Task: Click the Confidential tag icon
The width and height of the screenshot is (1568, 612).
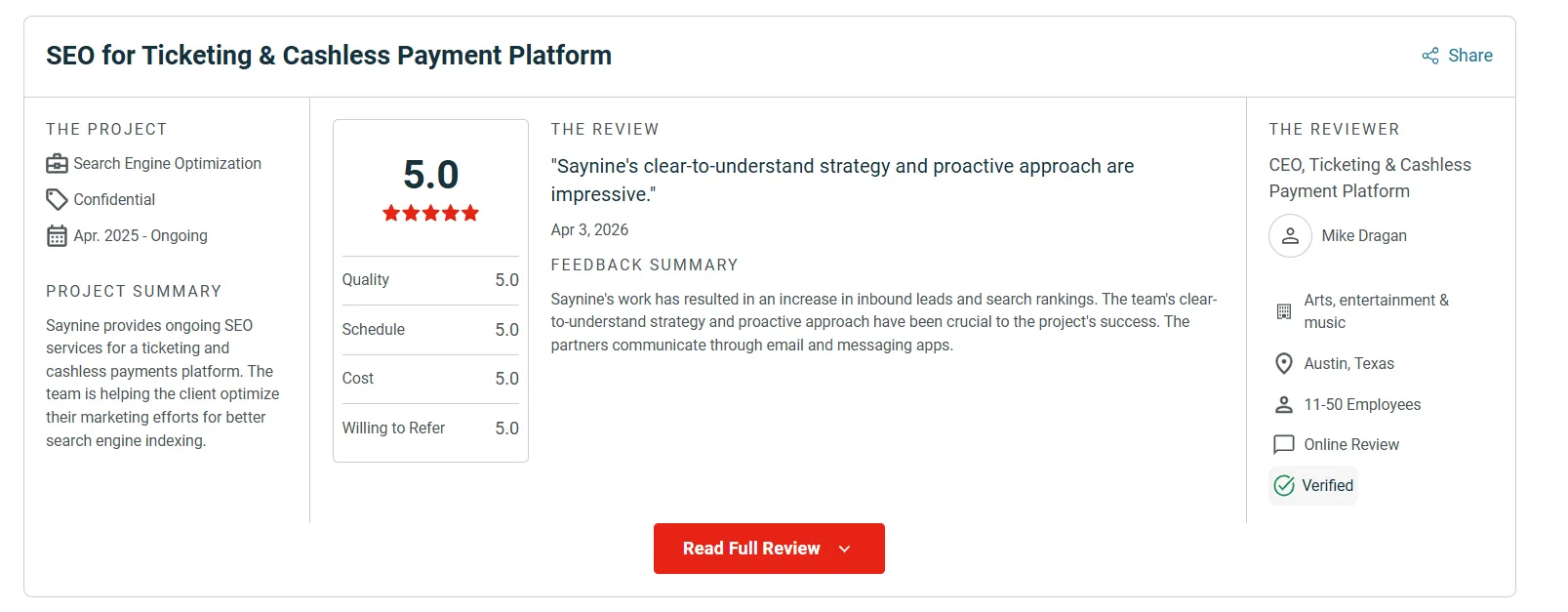Action: click(56, 199)
